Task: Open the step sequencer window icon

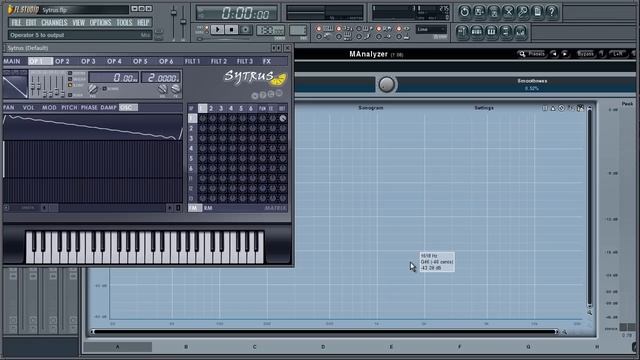Action: pyautogui.click(x=477, y=32)
